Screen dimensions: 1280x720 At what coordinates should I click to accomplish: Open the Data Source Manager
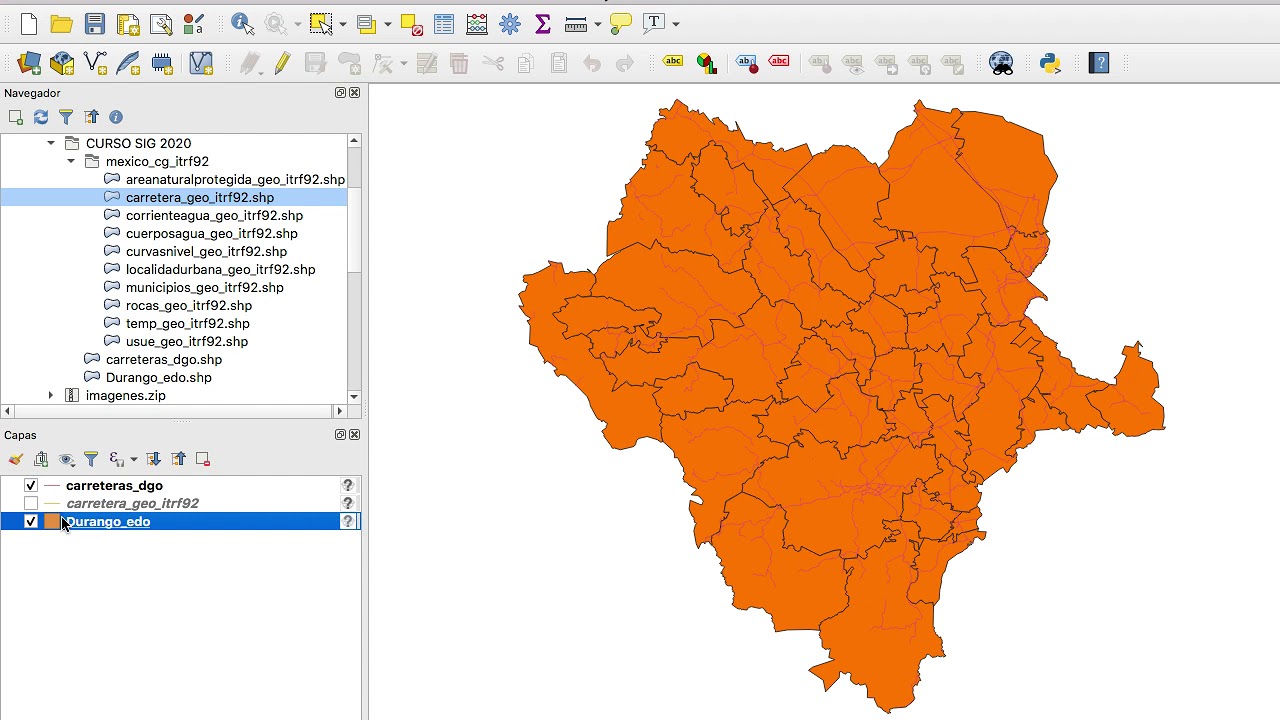pos(29,63)
